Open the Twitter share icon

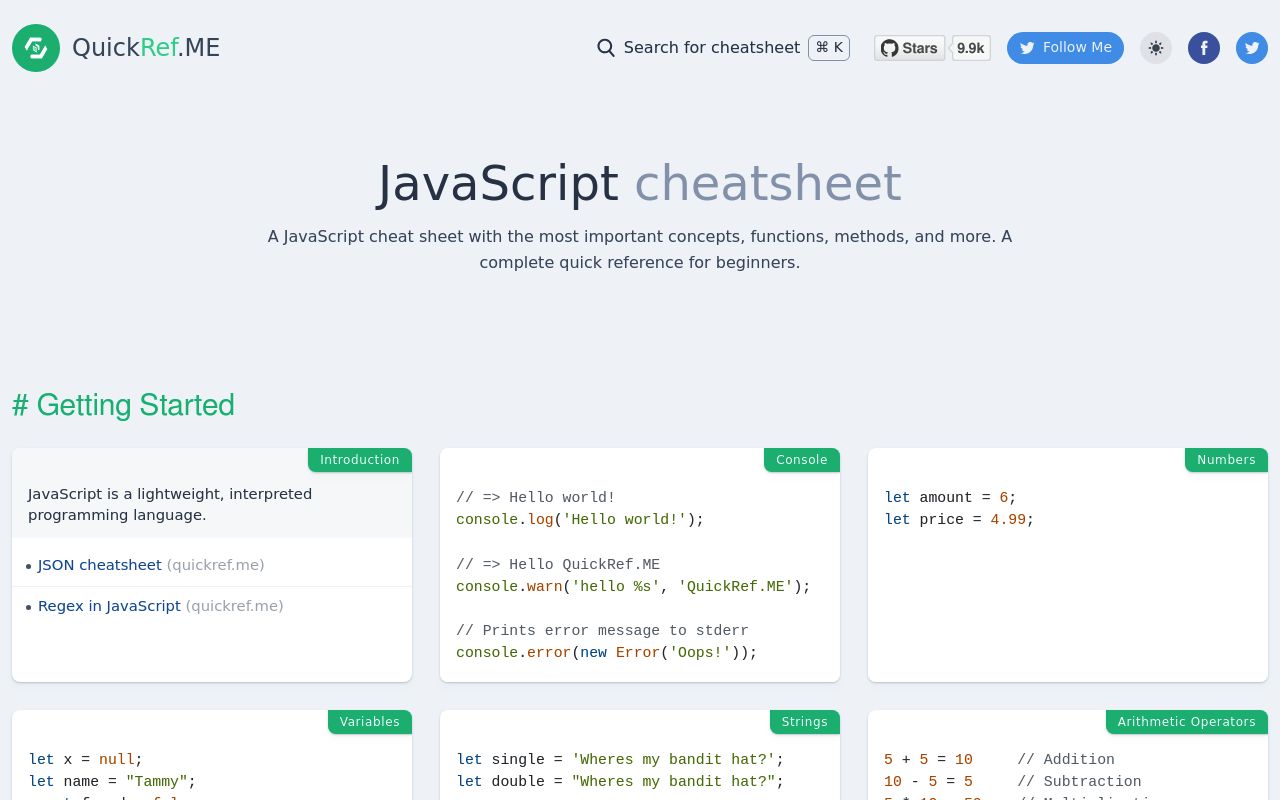(1252, 47)
